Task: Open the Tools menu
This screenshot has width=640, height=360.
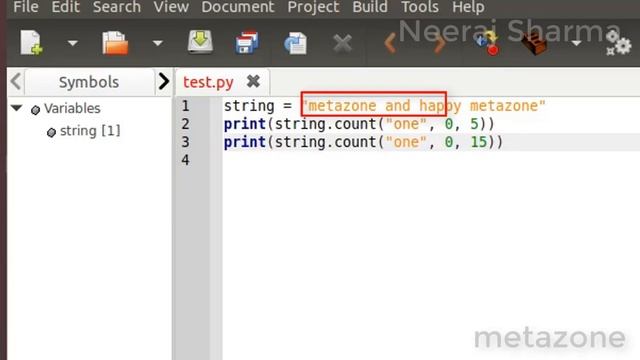Action: pos(420,7)
